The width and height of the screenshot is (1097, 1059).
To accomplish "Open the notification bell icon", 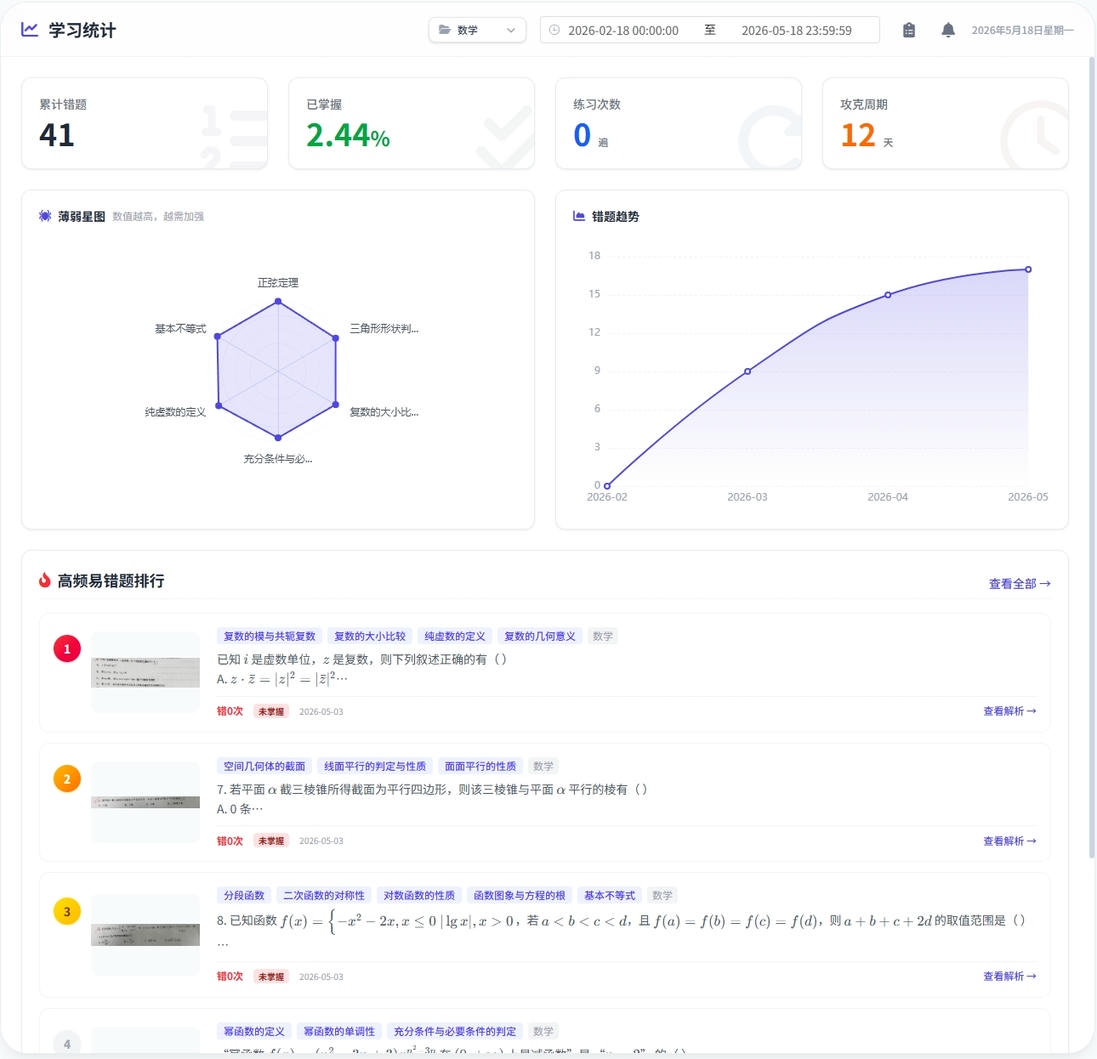I will click(948, 30).
